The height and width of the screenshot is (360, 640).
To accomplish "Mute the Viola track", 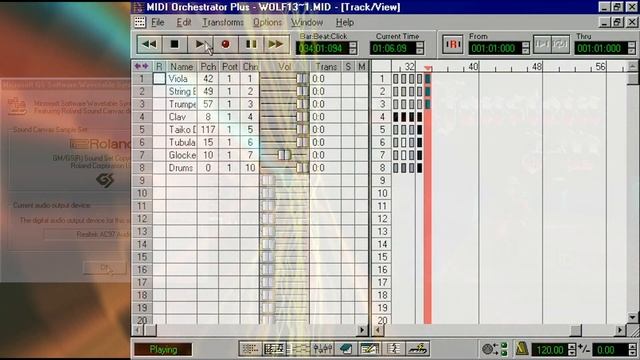I will [362, 78].
